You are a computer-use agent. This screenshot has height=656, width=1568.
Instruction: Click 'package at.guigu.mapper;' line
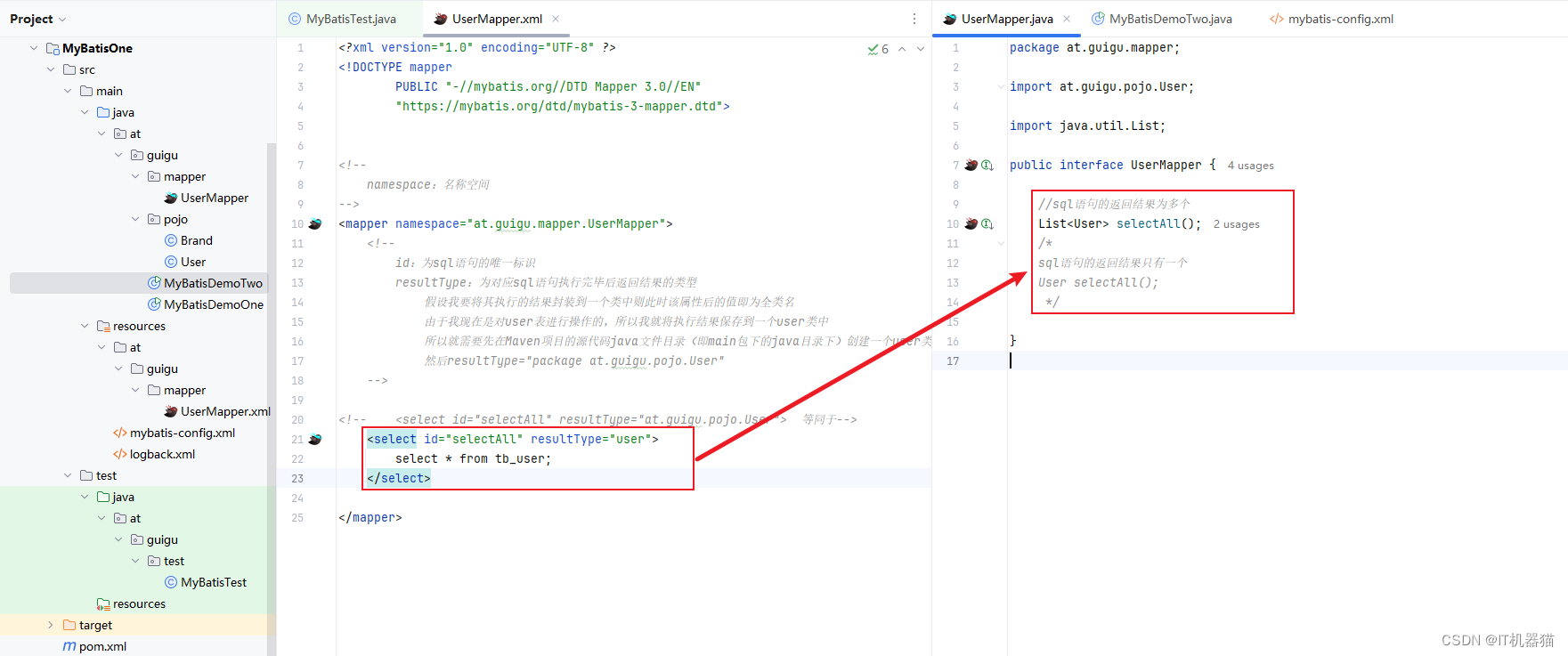coord(1095,47)
